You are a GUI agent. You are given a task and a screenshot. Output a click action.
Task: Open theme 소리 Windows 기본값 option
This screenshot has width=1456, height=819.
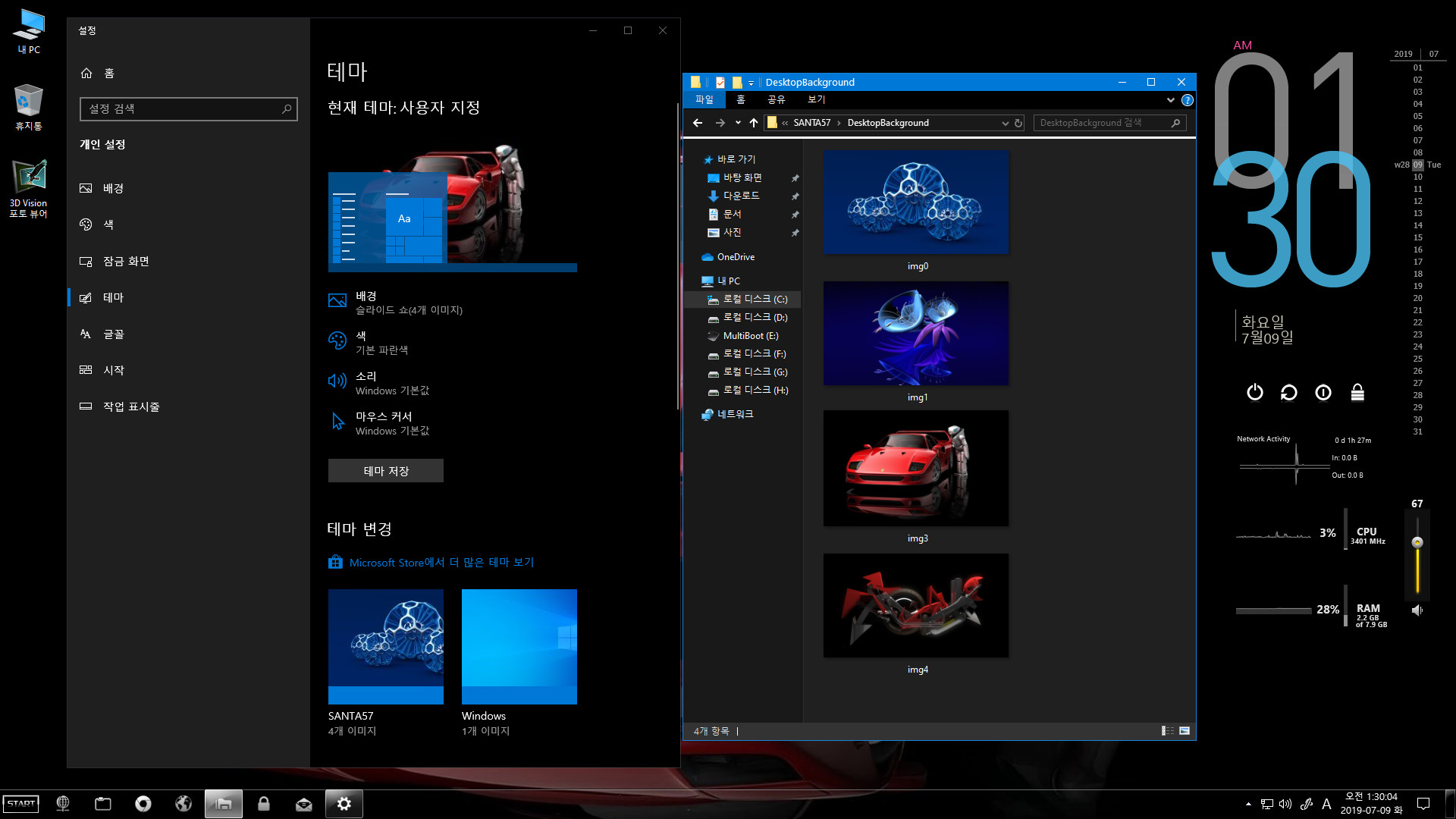tap(379, 383)
